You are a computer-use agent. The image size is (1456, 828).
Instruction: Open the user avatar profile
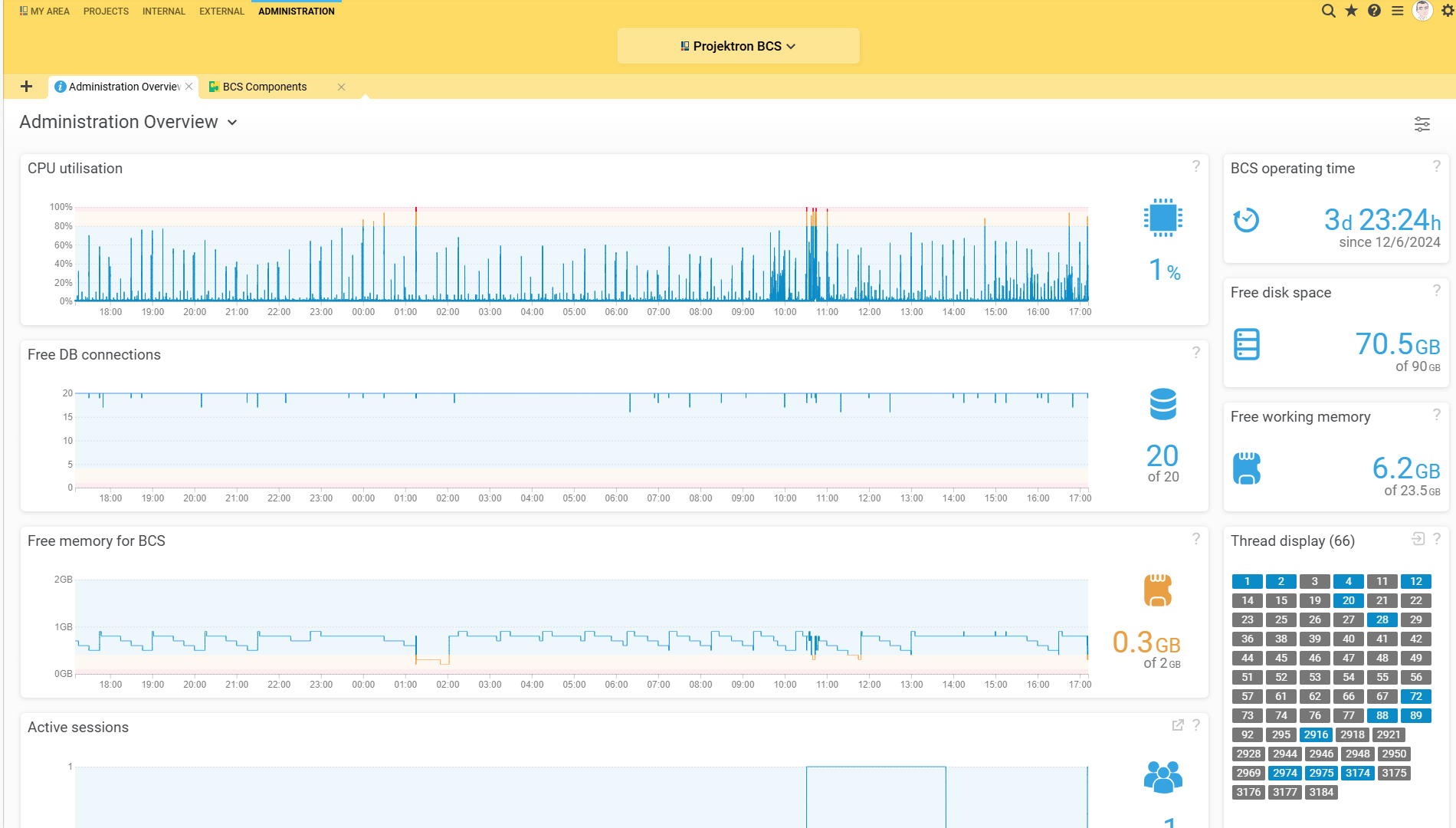click(x=1423, y=11)
